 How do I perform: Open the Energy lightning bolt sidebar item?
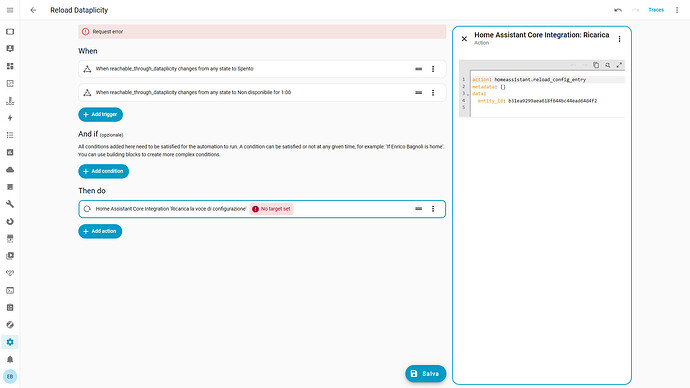(x=10, y=118)
